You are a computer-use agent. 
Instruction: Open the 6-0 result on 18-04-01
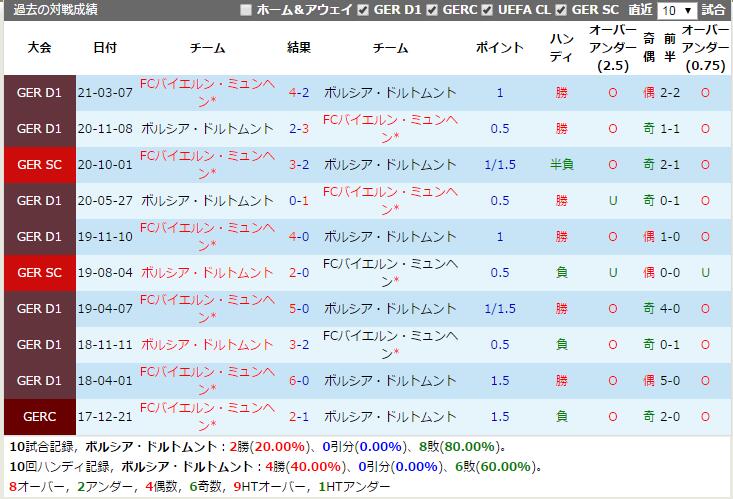(299, 381)
